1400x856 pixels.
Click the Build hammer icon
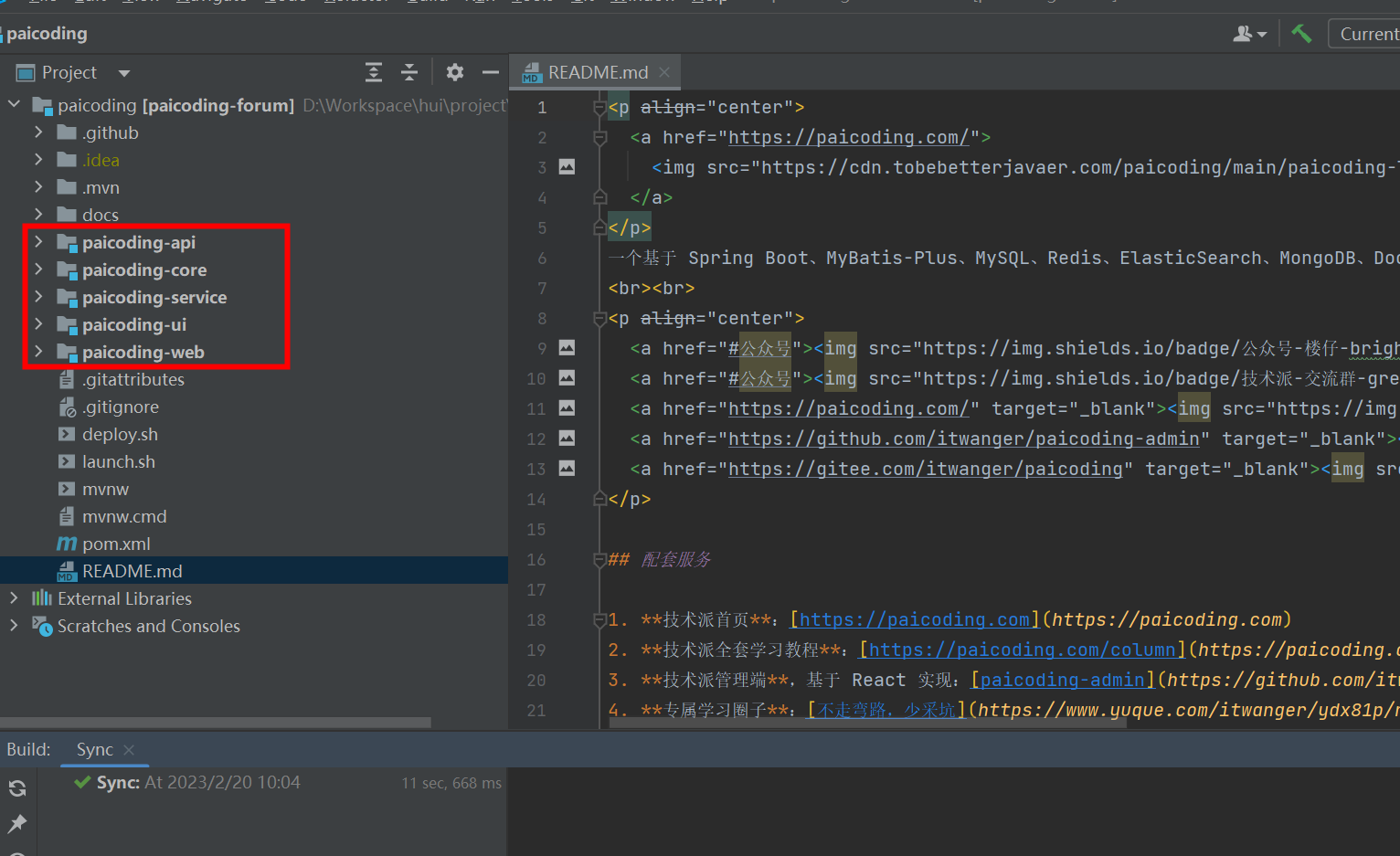click(x=1301, y=34)
